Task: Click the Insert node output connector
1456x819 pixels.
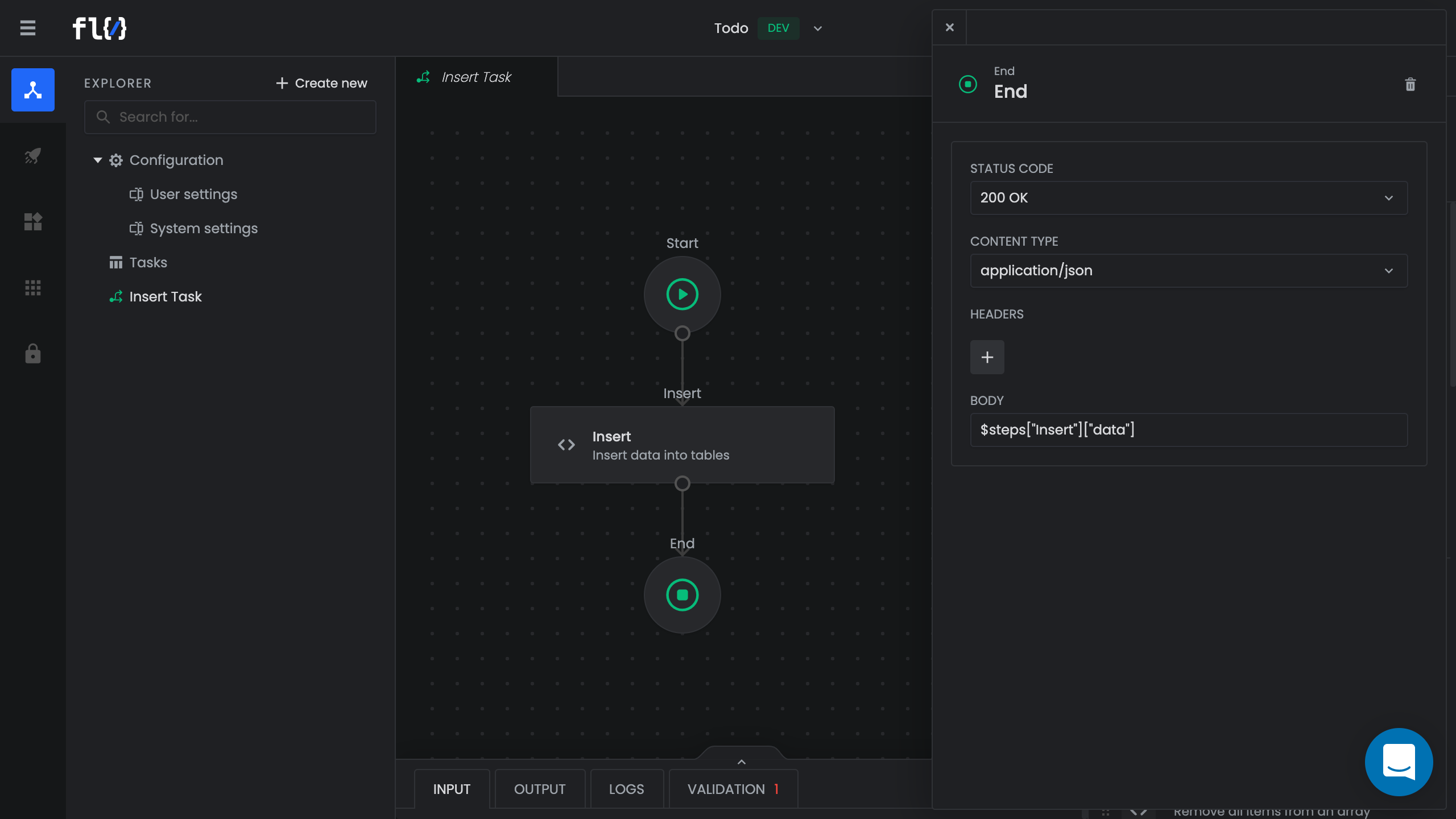Action: point(682,483)
